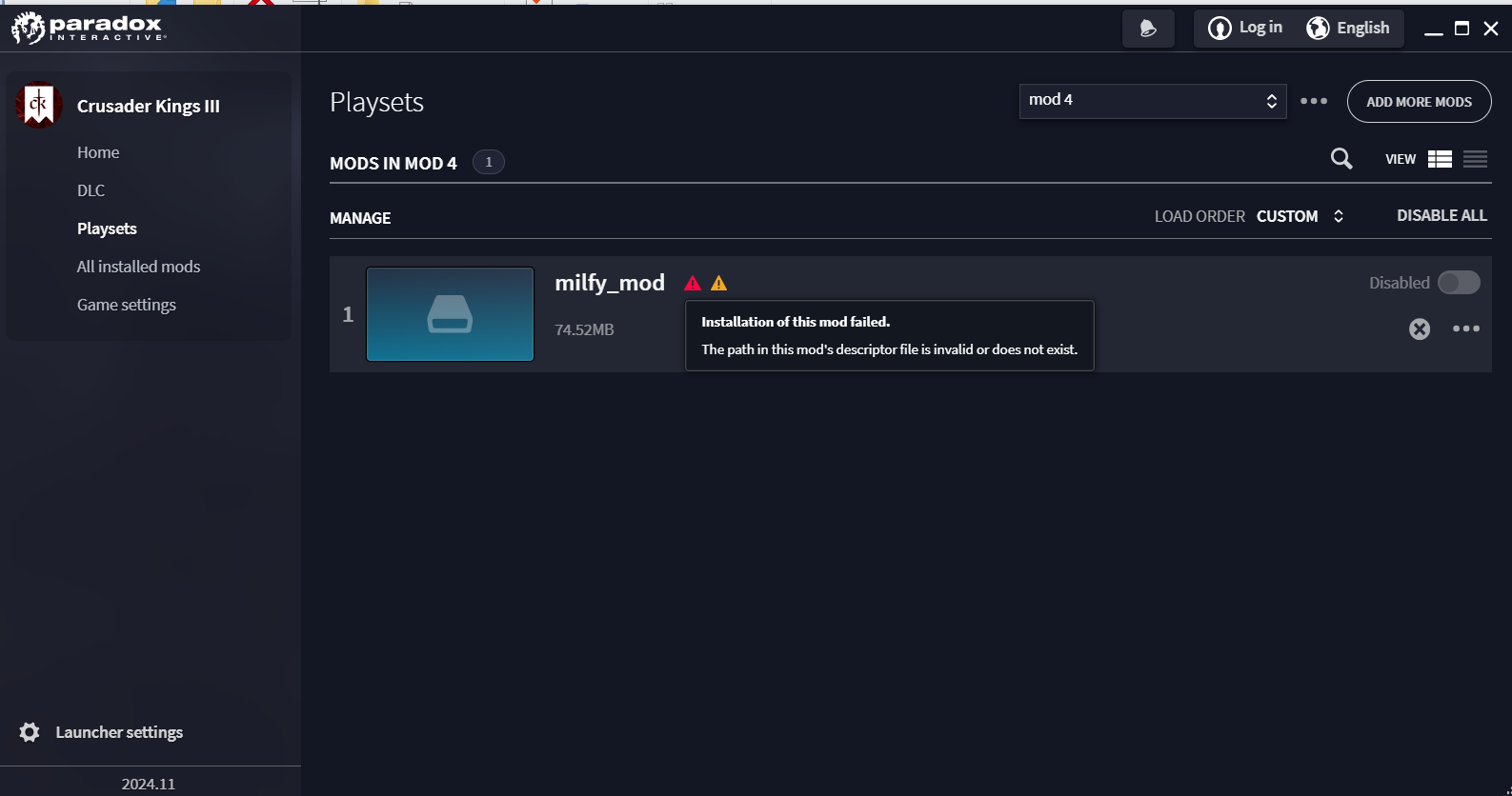The height and width of the screenshot is (796, 1512).
Task: Open All installed mods
Action: coord(138,267)
